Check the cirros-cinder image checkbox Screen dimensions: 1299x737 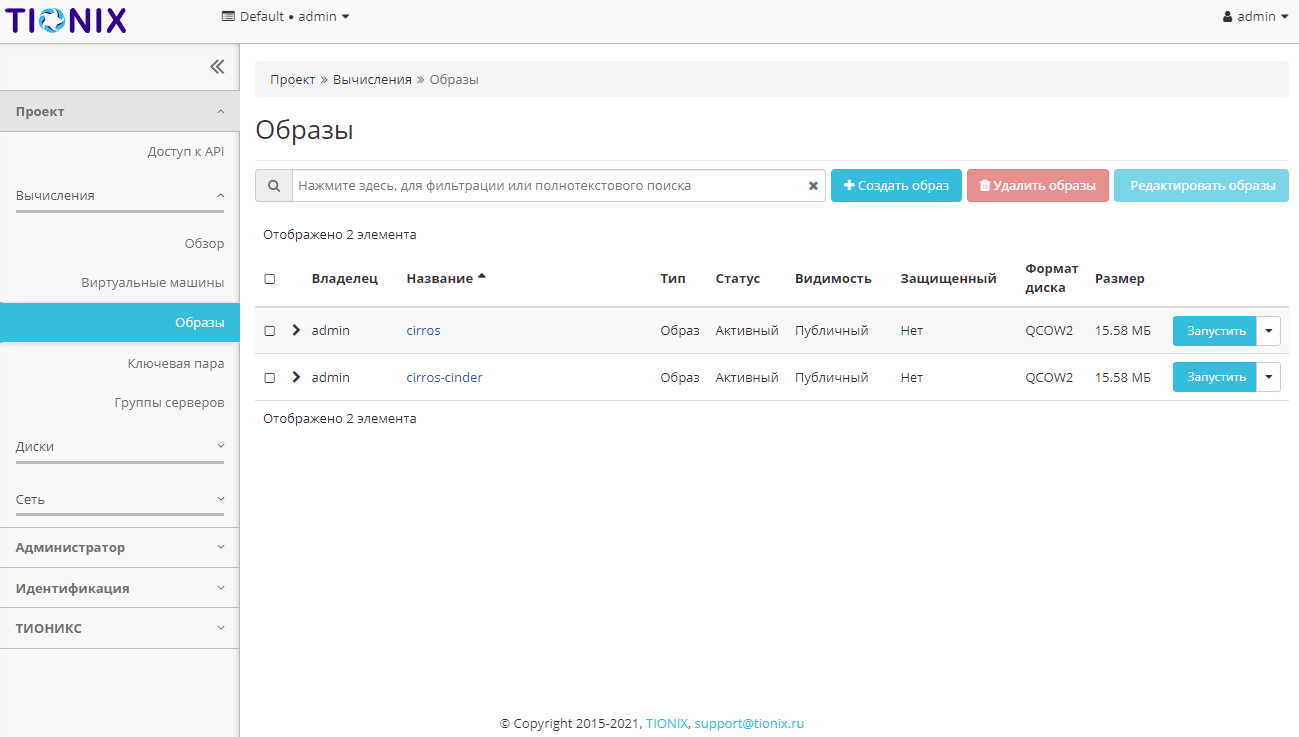click(x=270, y=378)
